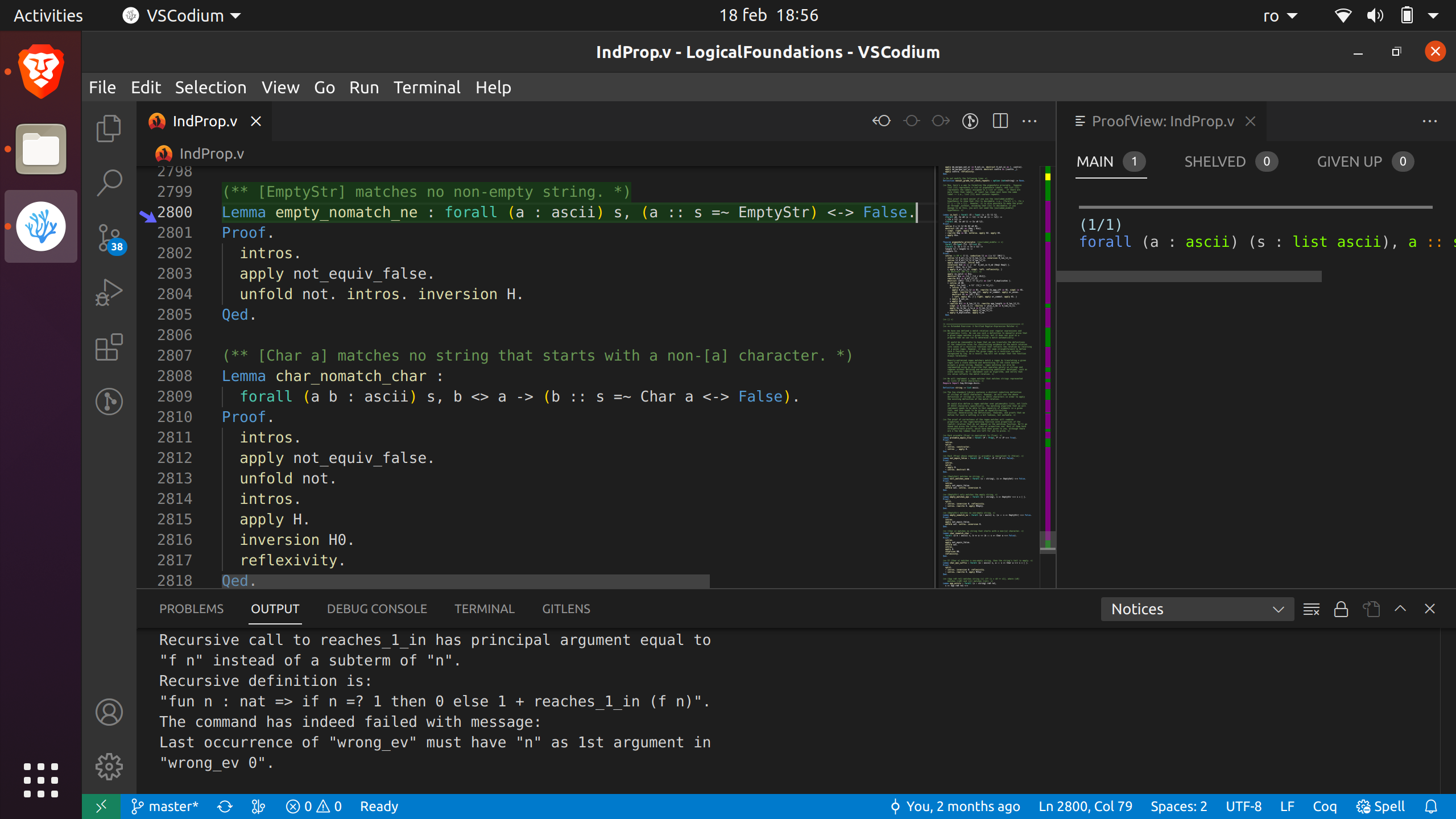Change language mode Coq

(x=1325, y=806)
